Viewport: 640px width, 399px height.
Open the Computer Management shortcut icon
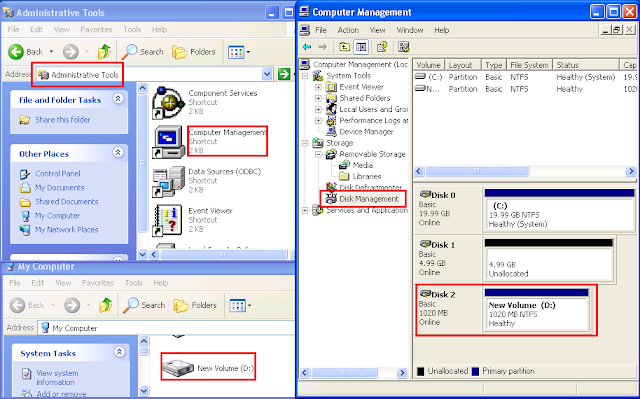click(x=168, y=142)
